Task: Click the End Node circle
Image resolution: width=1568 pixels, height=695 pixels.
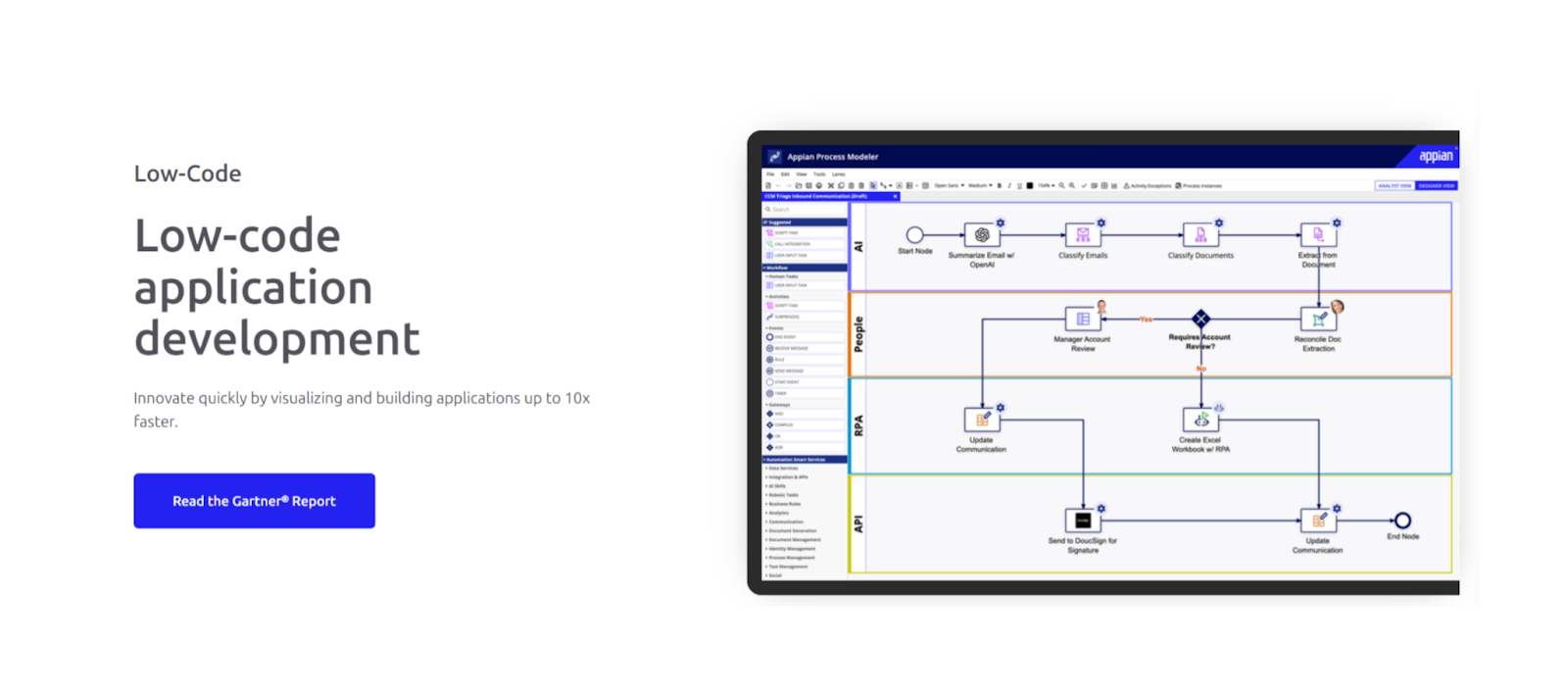Action: [1402, 521]
